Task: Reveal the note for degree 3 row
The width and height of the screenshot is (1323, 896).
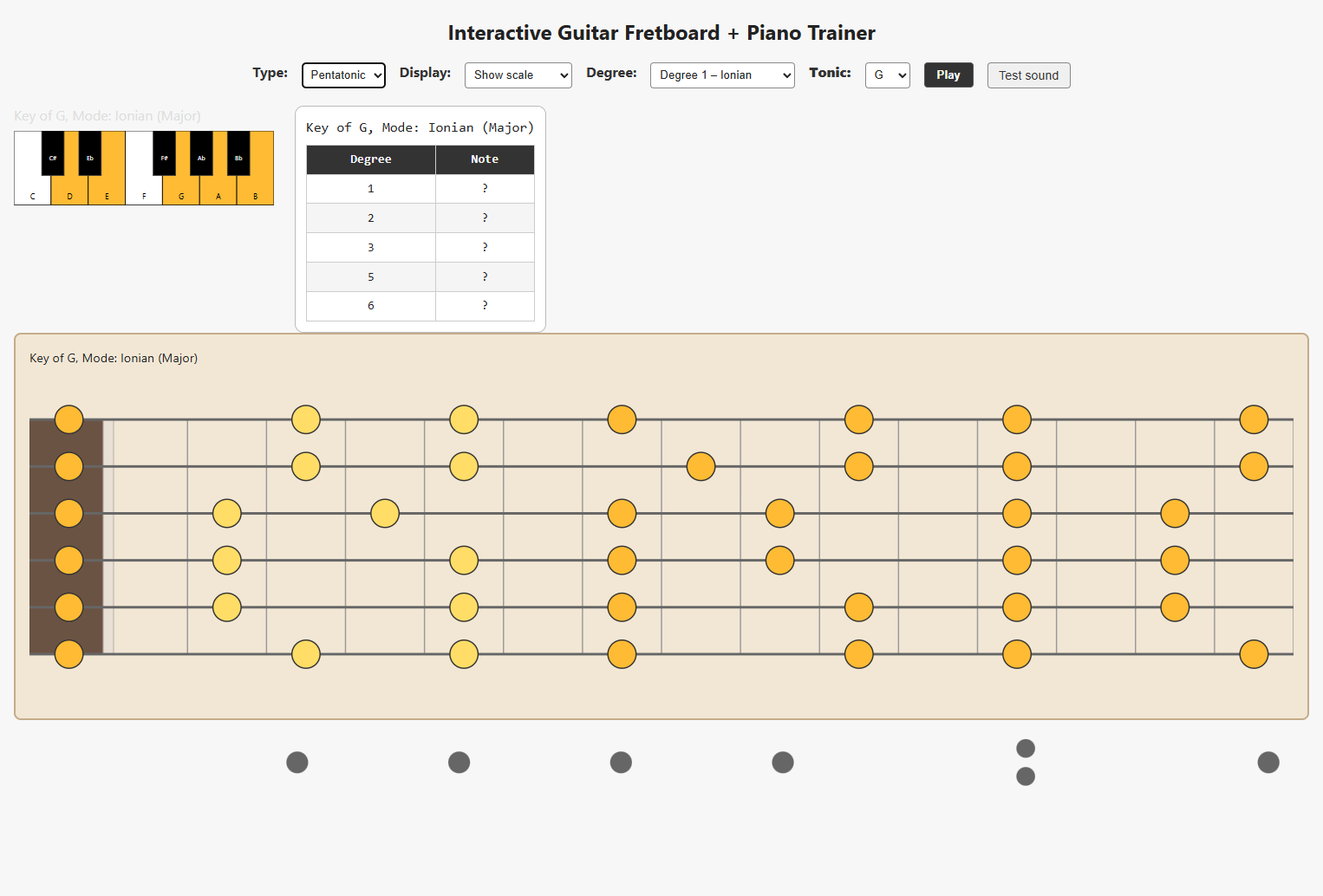Action: pyautogui.click(x=485, y=248)
